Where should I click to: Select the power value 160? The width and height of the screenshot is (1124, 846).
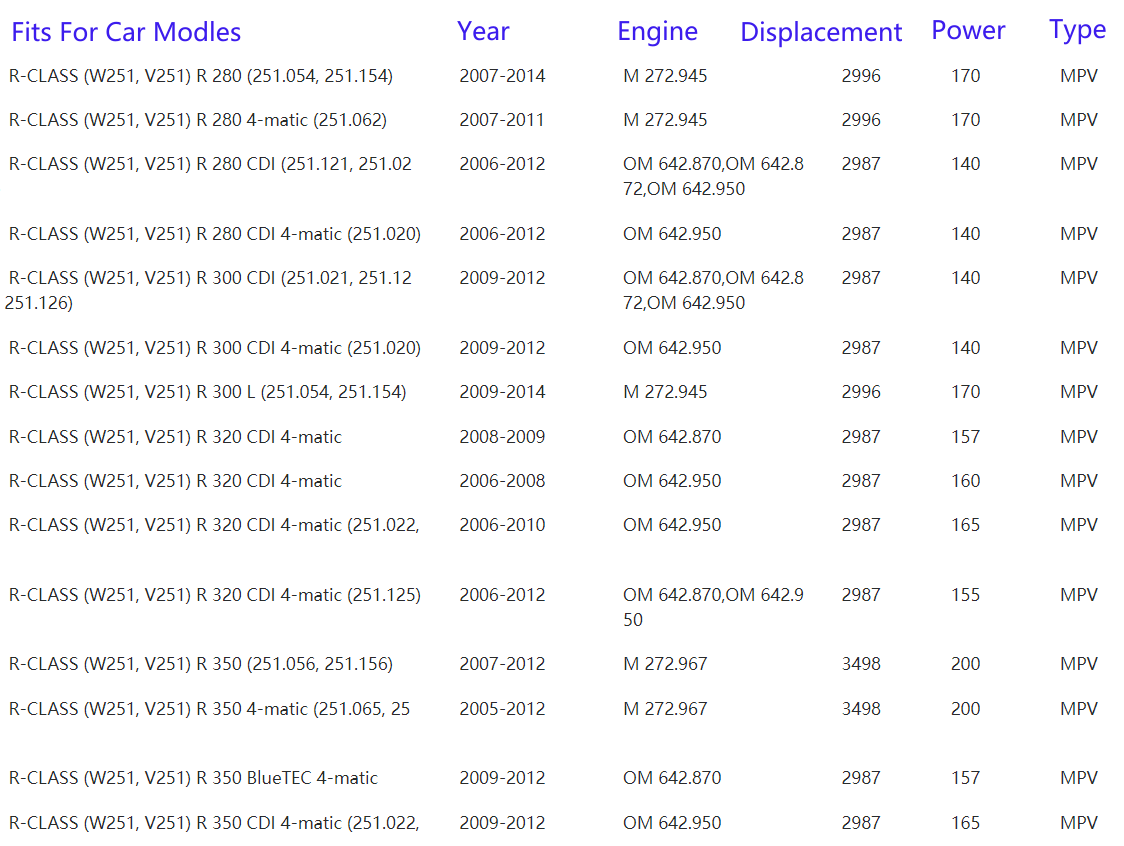click(965, 481)
